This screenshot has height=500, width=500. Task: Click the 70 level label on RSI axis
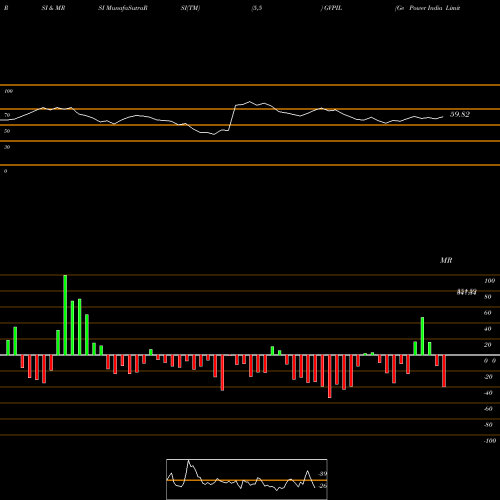tap(7, 115)
